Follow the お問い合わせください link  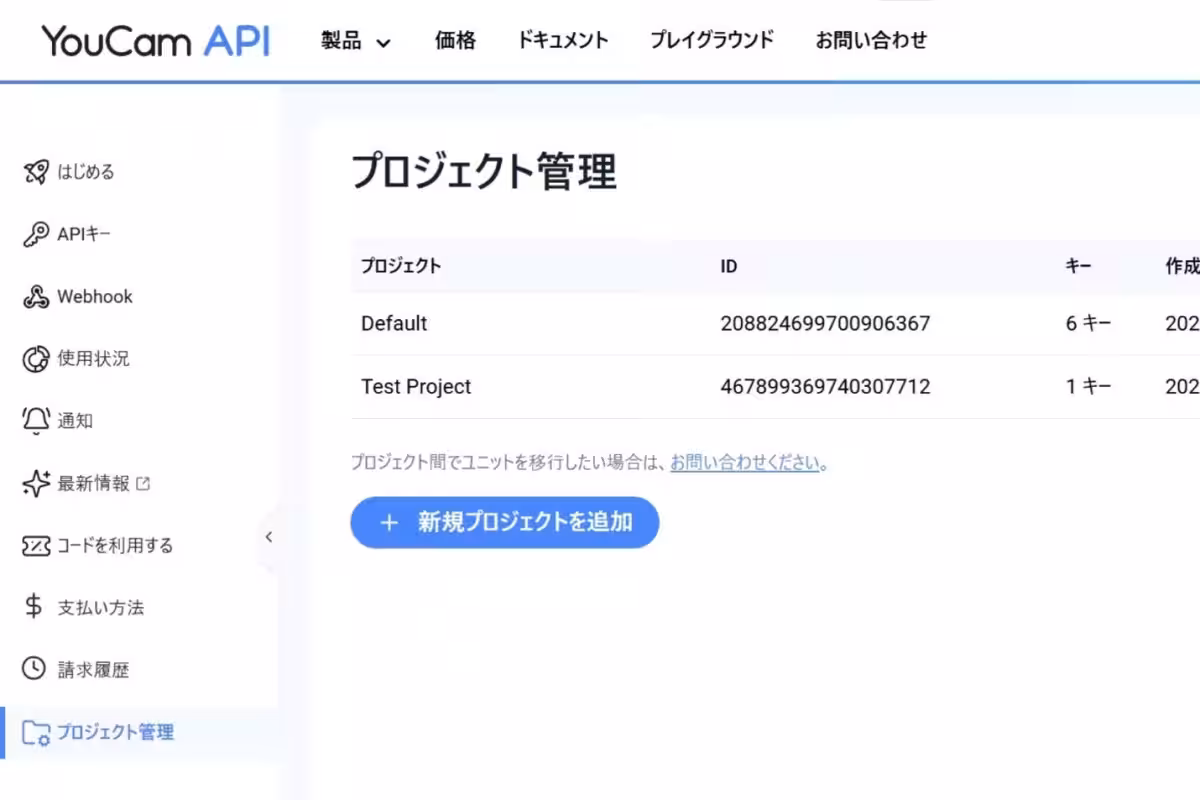click(745, 463)
